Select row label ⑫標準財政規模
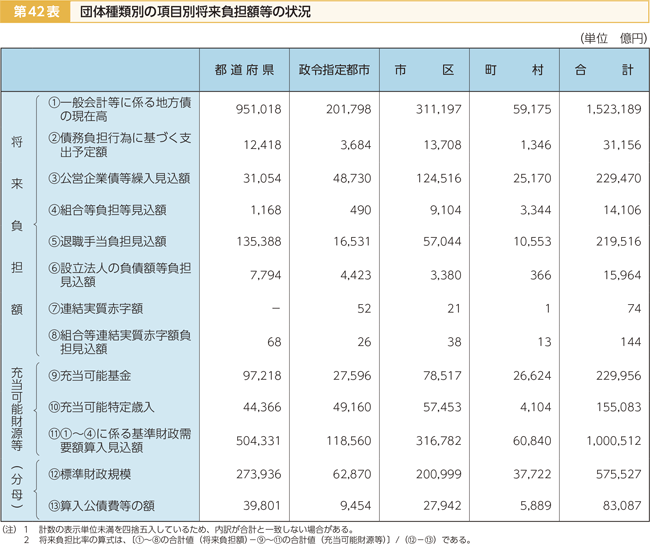Screen dimensions: 650x544 click(90, 474)
